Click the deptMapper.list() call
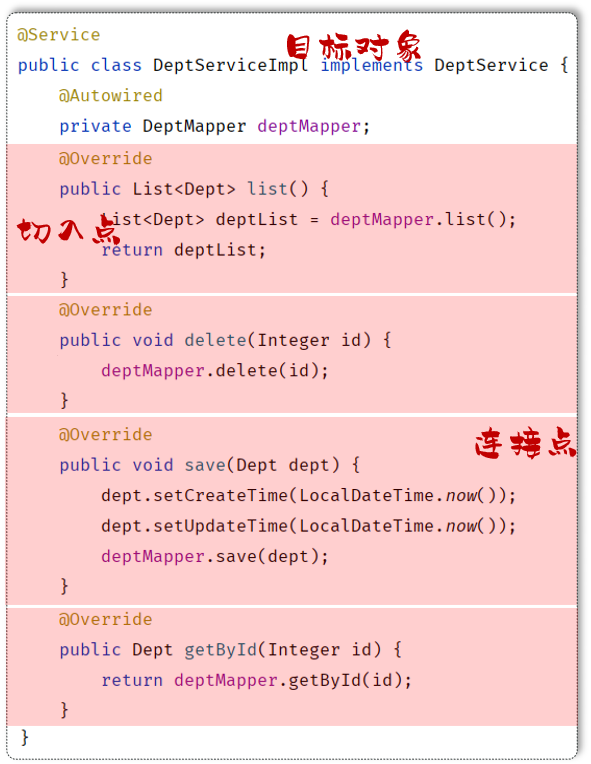Viewport: 591px width, 764px height. (422, 220)
